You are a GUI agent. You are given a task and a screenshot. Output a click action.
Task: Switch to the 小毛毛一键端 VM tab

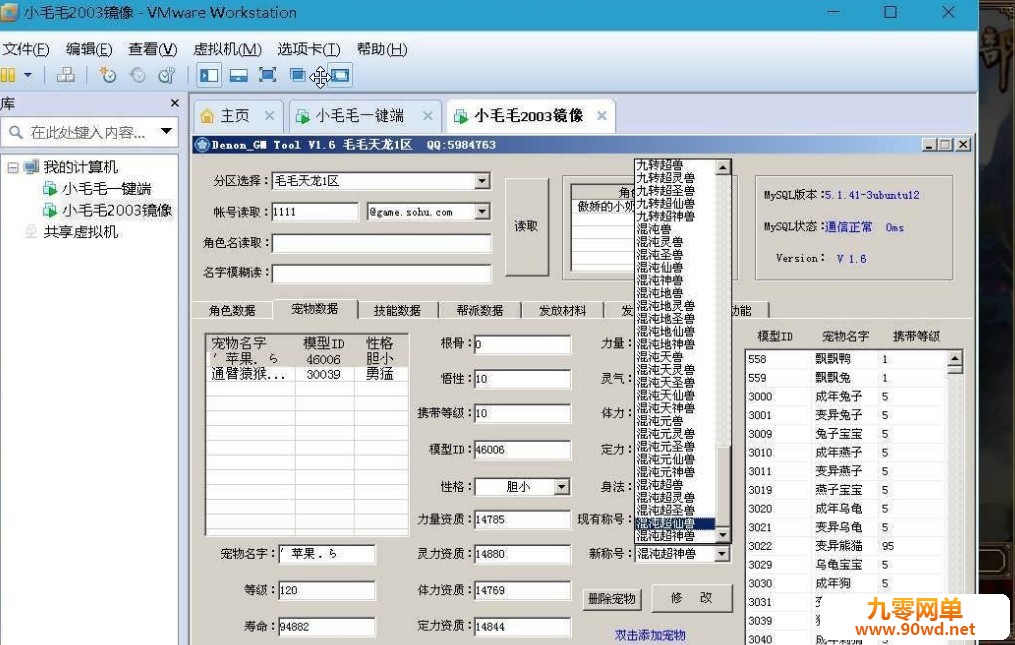360,116
